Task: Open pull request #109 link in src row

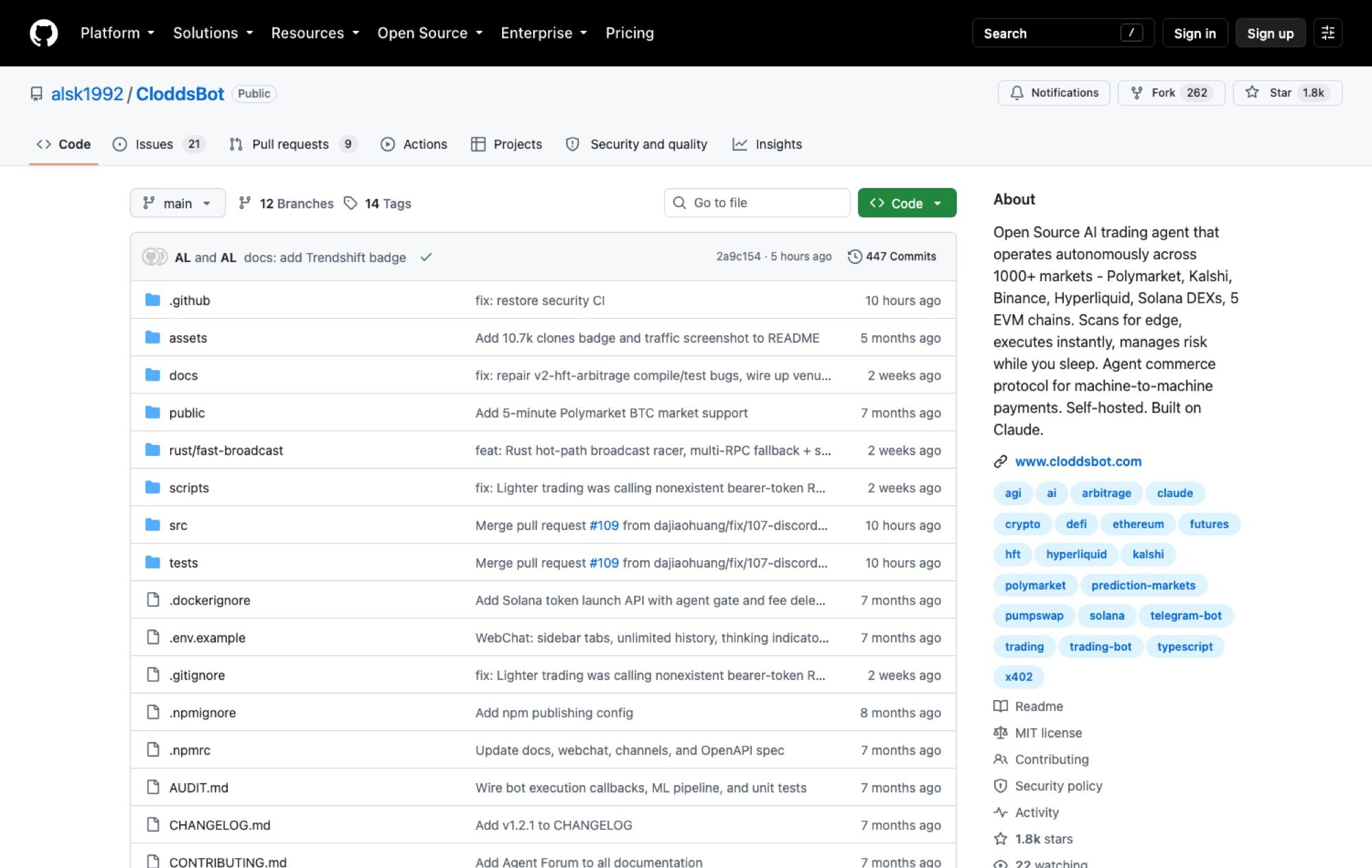Action: click(x=604, y=525)
